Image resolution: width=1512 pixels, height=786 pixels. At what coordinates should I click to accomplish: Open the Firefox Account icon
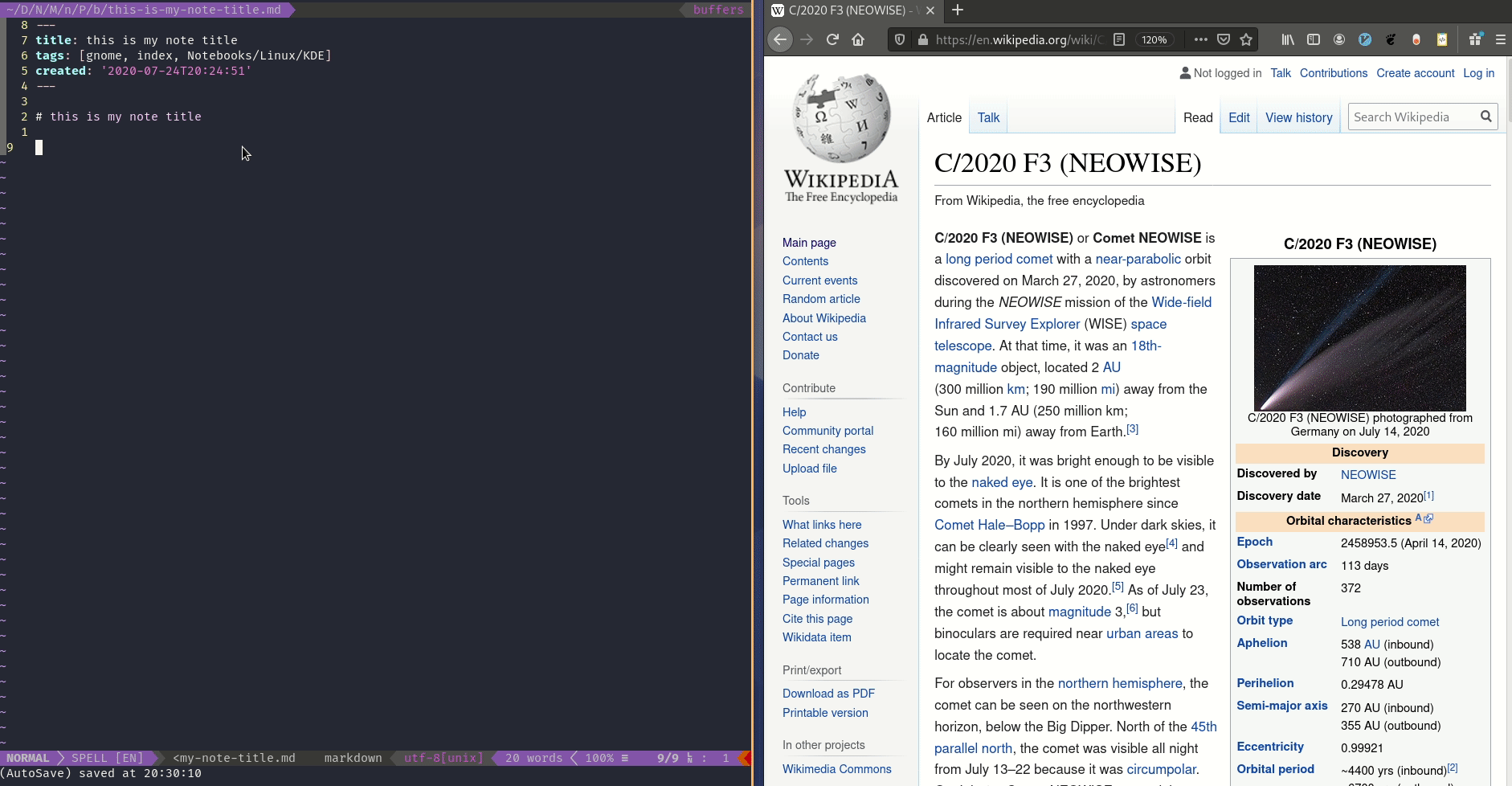(1339, 39)
